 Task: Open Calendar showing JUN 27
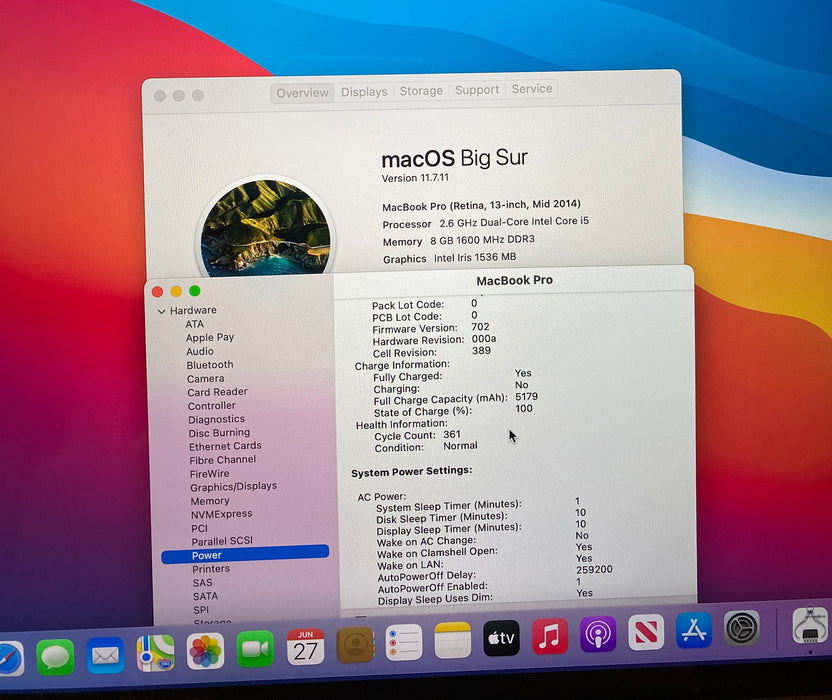tap(305, 646)
